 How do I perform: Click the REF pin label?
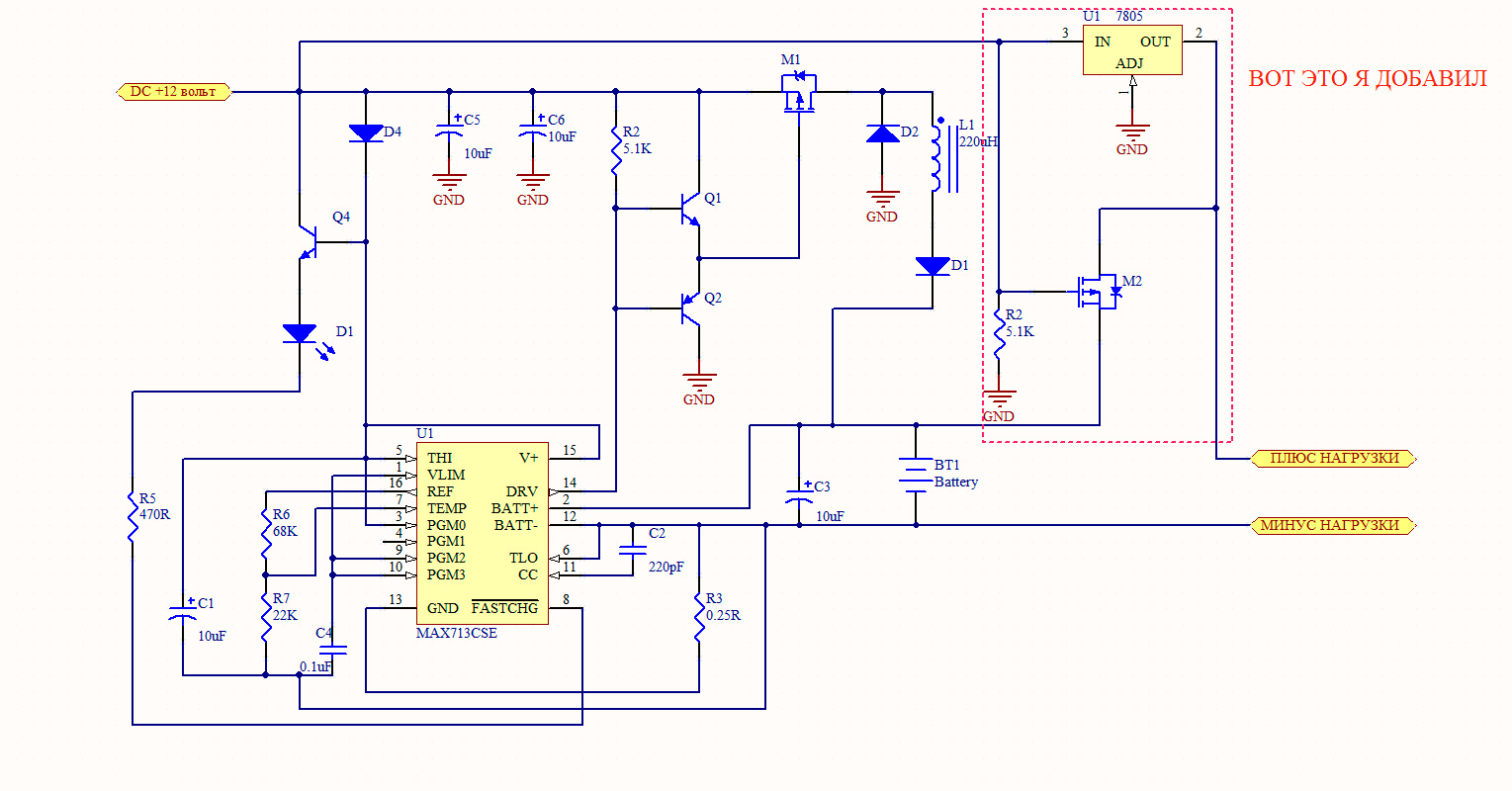pyautogui.click(x=441, y=491)
